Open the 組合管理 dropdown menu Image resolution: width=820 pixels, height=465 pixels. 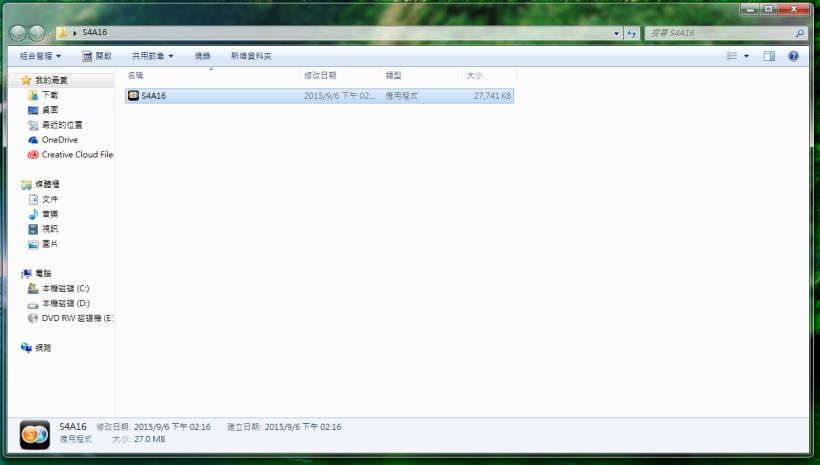tap(40, 56)
